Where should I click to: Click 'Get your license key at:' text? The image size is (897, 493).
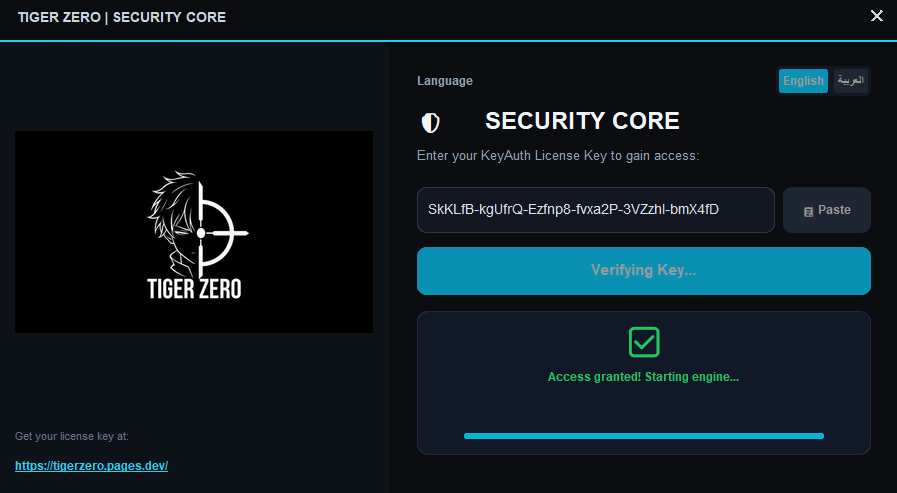pyautogui.click(x=72, y=436)
